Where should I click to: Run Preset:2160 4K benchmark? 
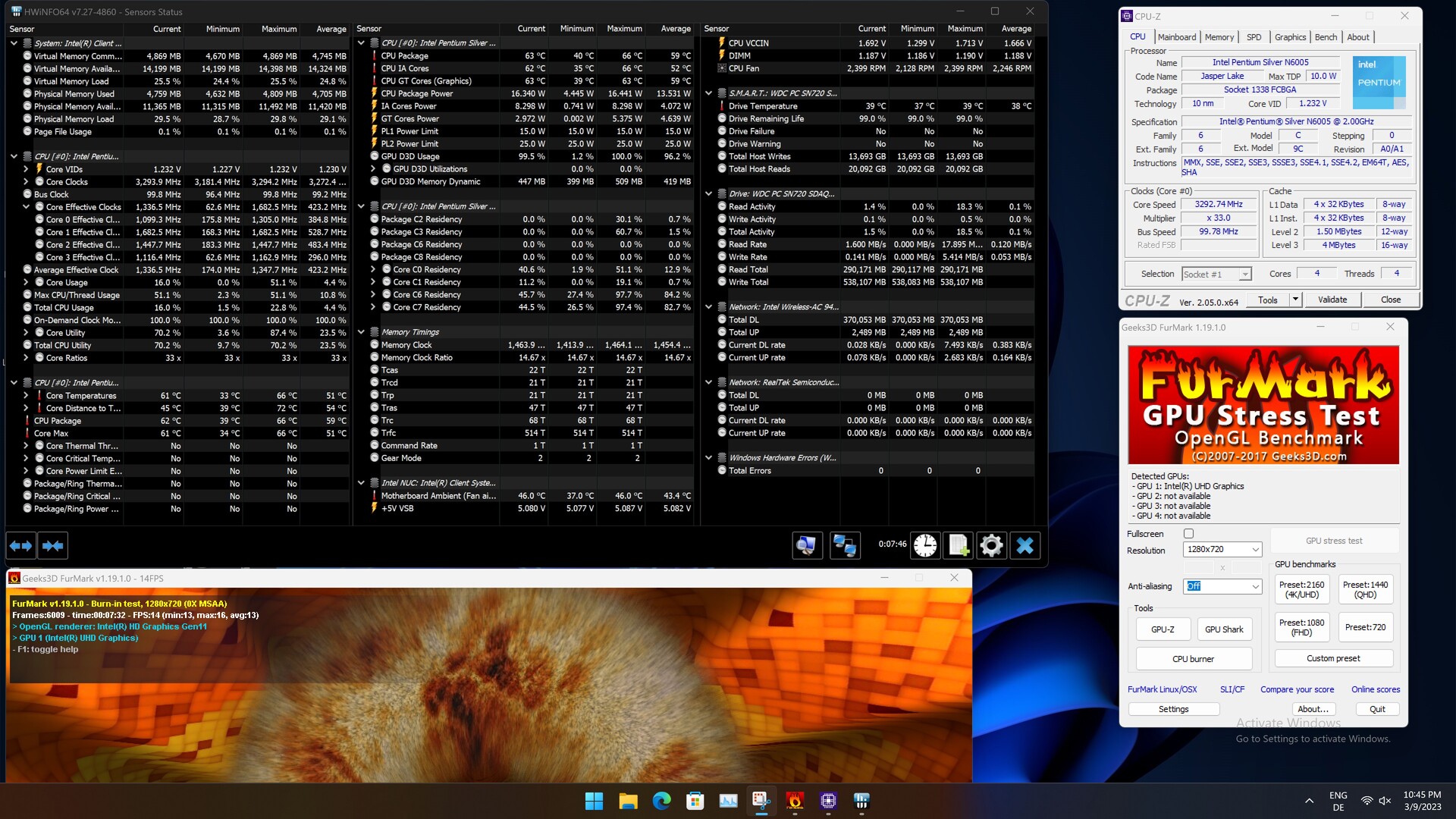pyautogui.click(x=1301, y=589)
